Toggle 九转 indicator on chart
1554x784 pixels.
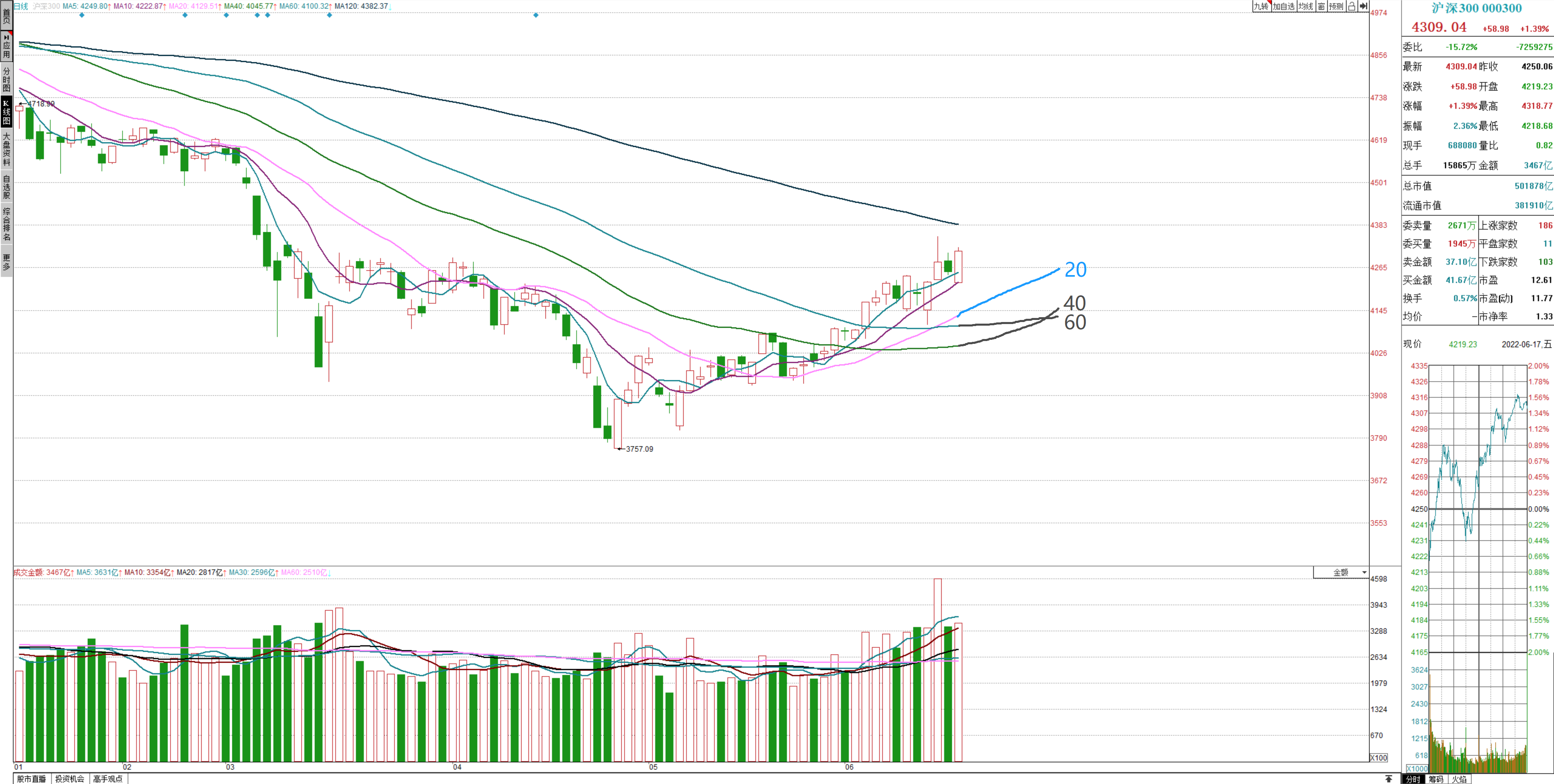pos(1261,6)
